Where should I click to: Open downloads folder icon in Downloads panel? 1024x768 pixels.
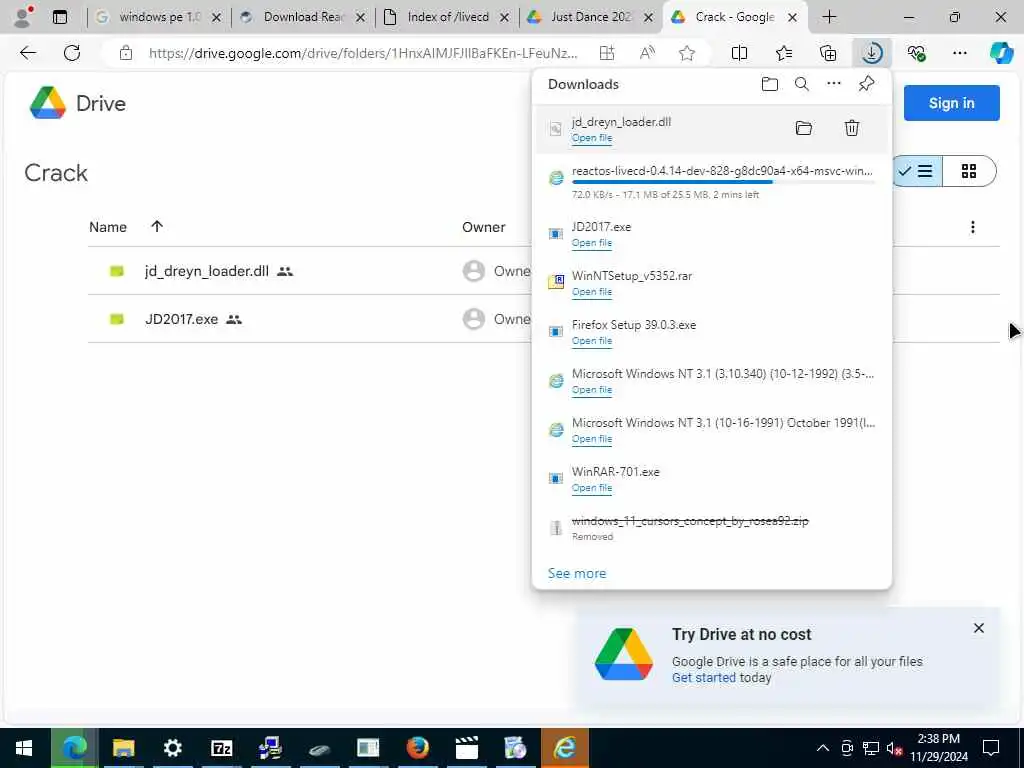[x=769, y=84]
